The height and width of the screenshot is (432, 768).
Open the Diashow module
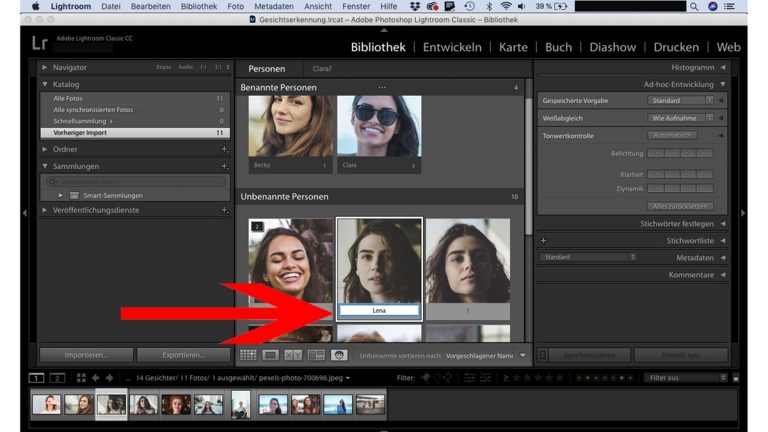coord(613,47)
